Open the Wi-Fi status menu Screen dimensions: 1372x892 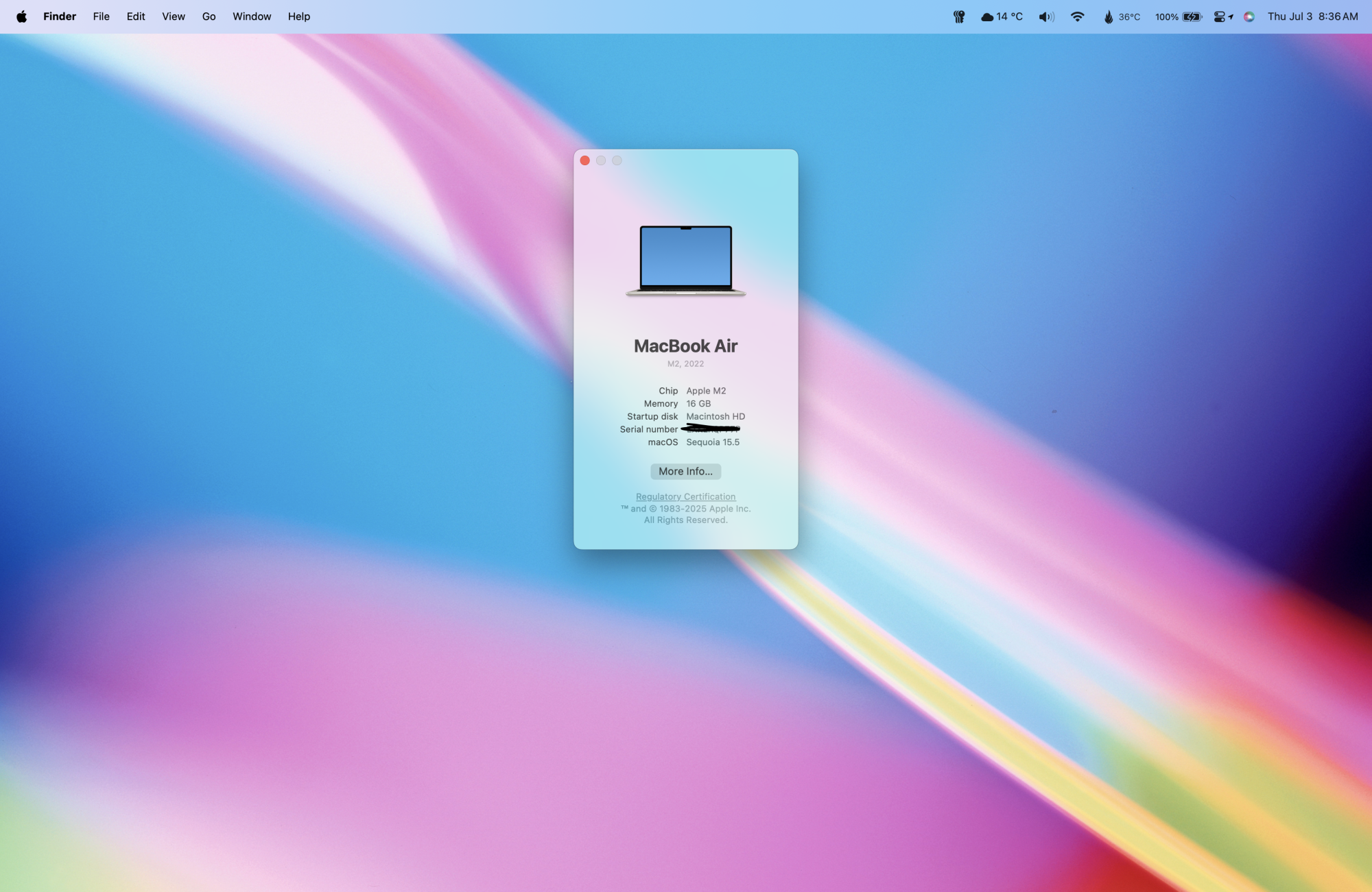[1078, 16]
